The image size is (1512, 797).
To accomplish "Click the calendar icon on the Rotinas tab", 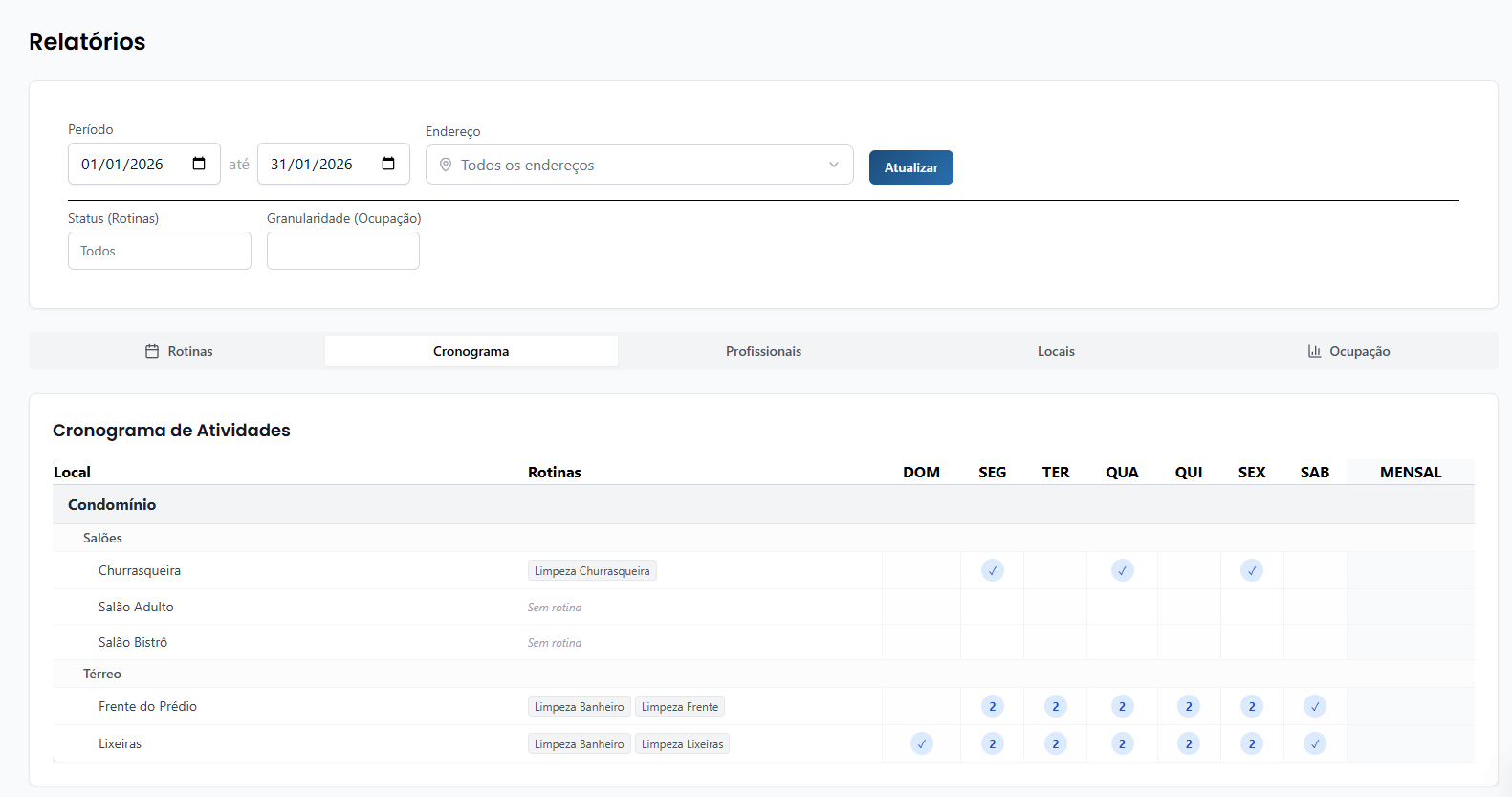I will pyautogui.click(x=152, y=351).
